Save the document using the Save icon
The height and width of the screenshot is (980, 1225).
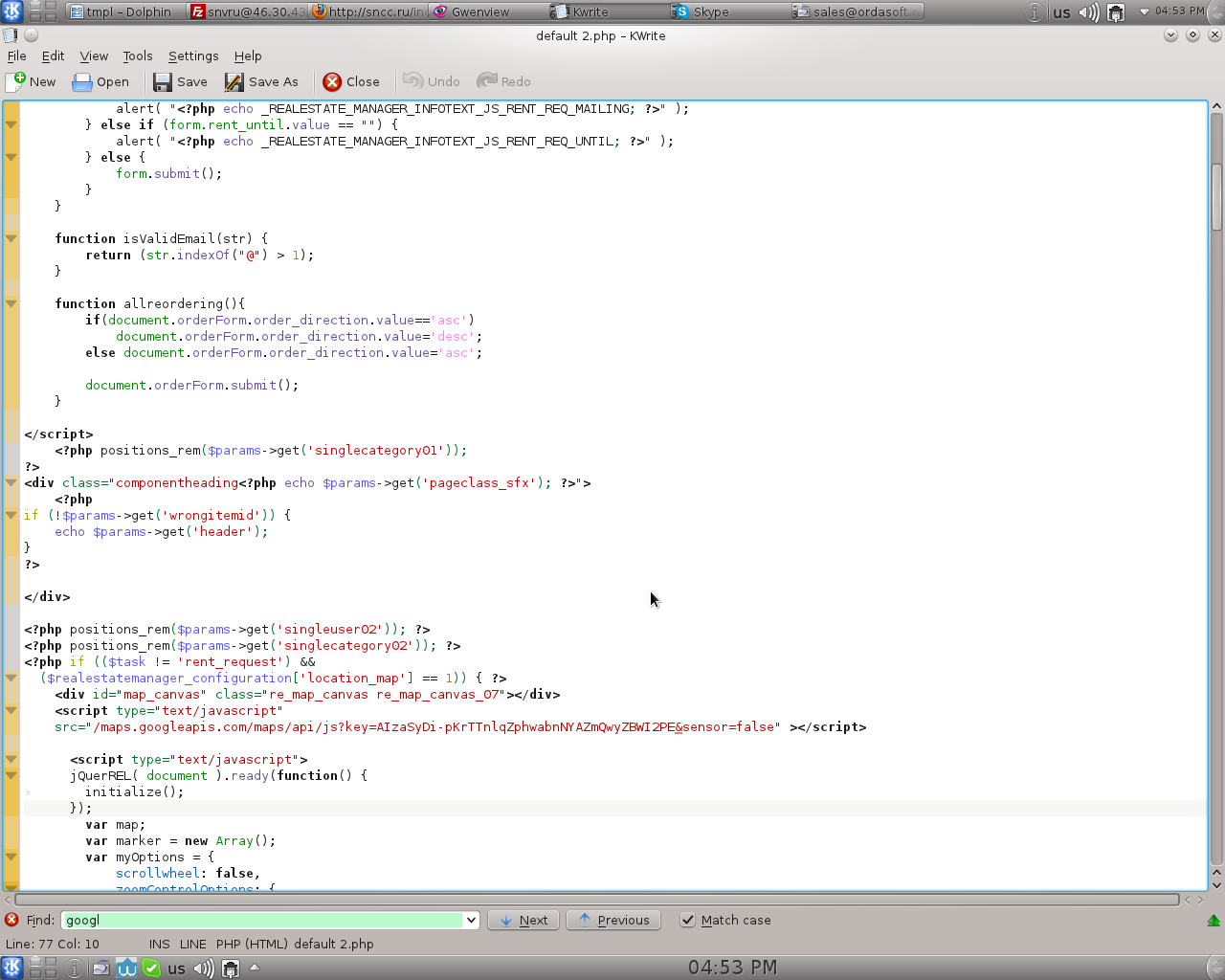click(163, 82)
